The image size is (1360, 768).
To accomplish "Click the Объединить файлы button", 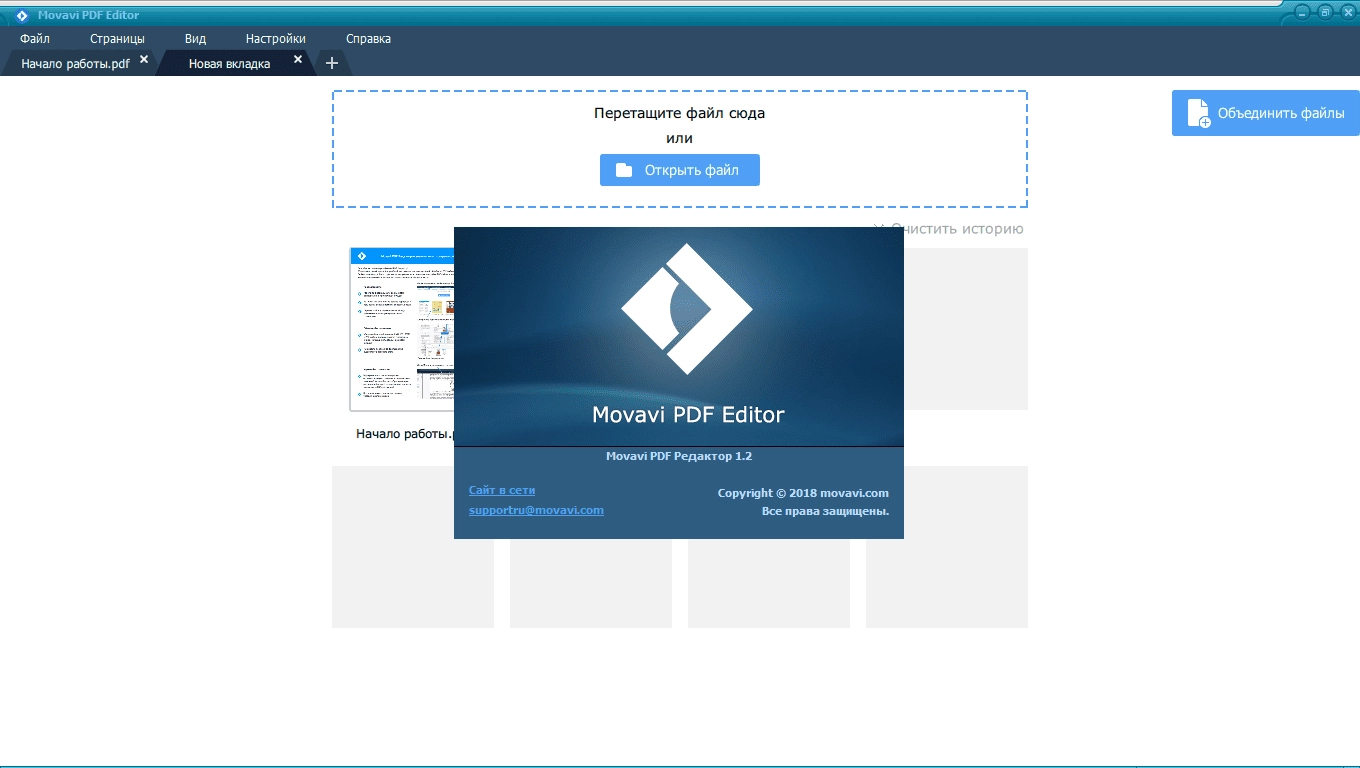I will point(1266,113).
